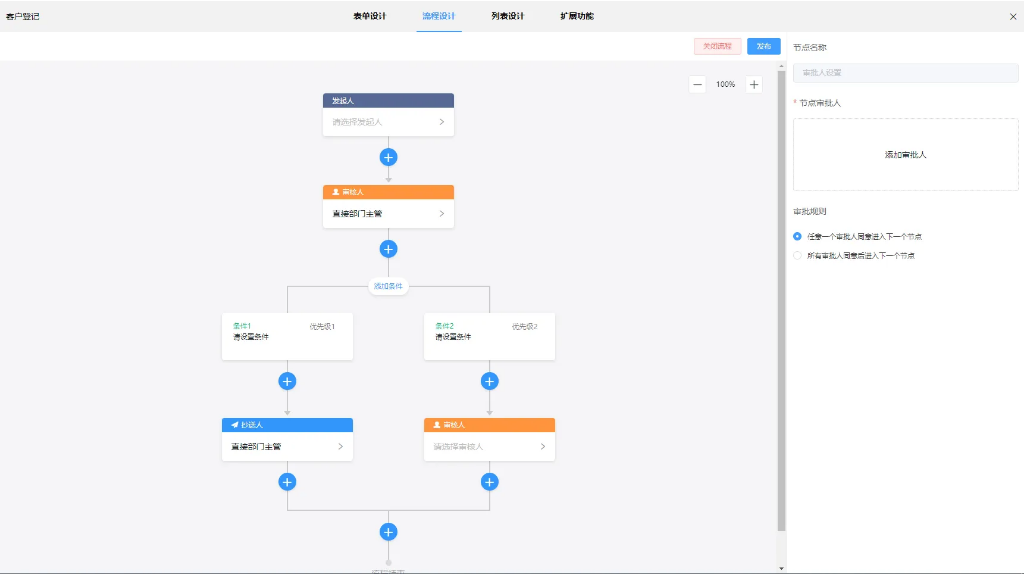This screenshot has width=1026, height=577.
Task: Add node below 条件1 card
Action: tap(287, 381)
